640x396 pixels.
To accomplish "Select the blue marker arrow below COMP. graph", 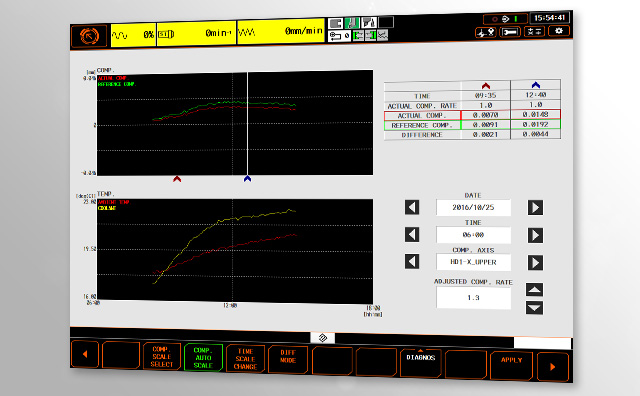I will click(247, 179).
